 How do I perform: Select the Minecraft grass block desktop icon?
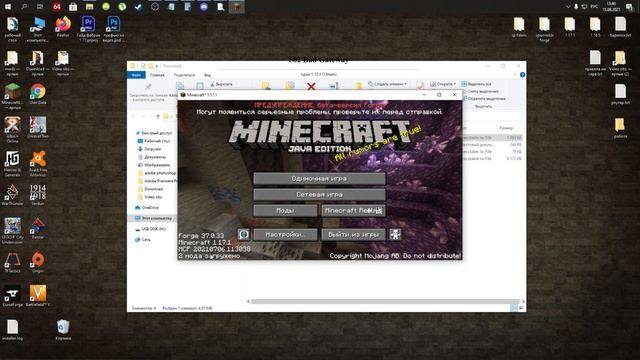(x=12, y=96)
